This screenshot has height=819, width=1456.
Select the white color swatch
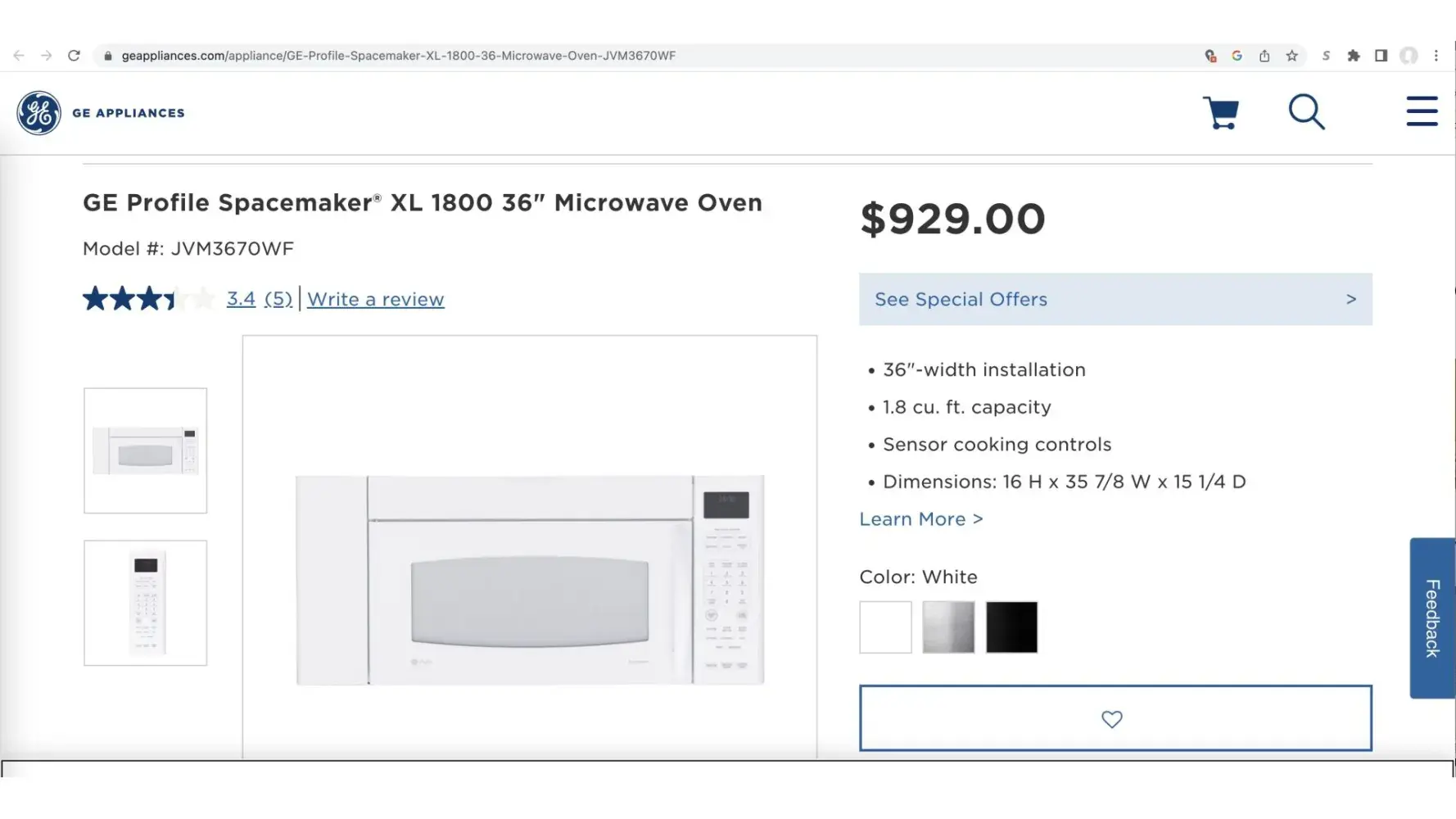pos(885,627)
